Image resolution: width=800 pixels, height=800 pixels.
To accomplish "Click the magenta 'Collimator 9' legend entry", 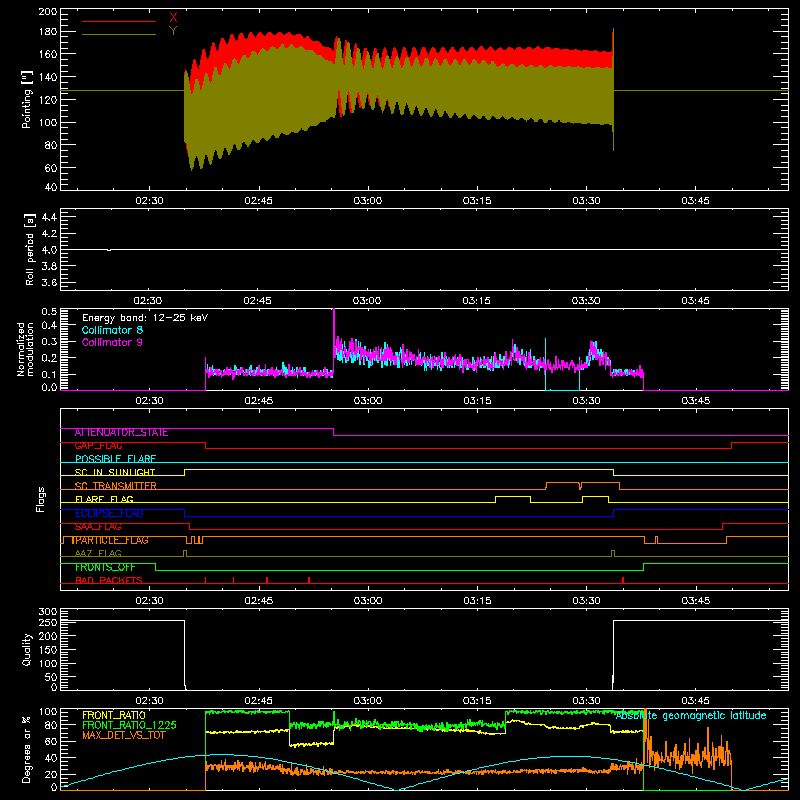I will [112, 342].
